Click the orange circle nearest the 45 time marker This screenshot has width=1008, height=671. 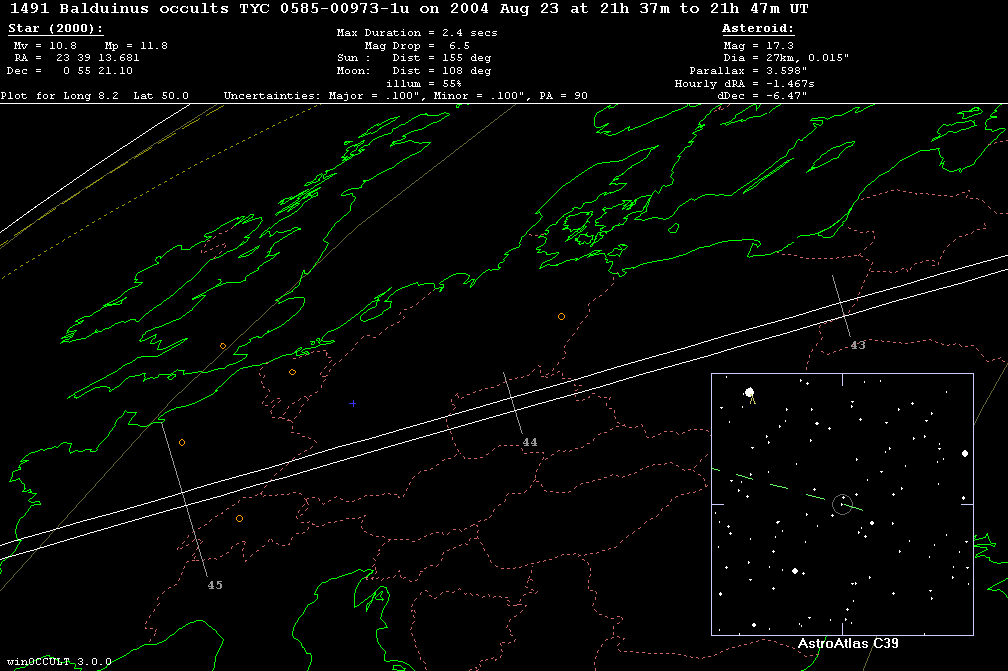[239, 518]
